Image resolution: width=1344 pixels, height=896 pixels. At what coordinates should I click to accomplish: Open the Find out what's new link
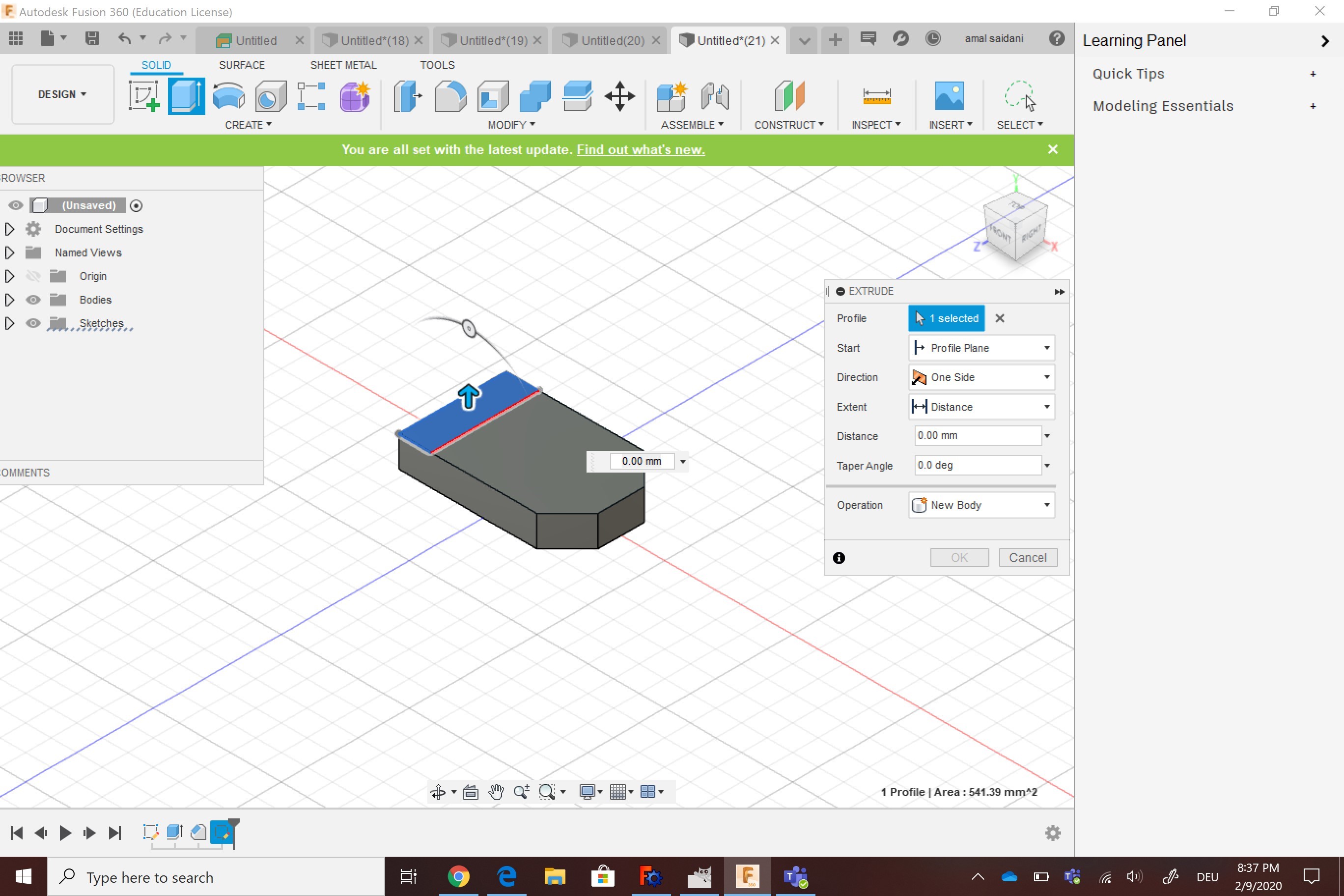(640, 150)
